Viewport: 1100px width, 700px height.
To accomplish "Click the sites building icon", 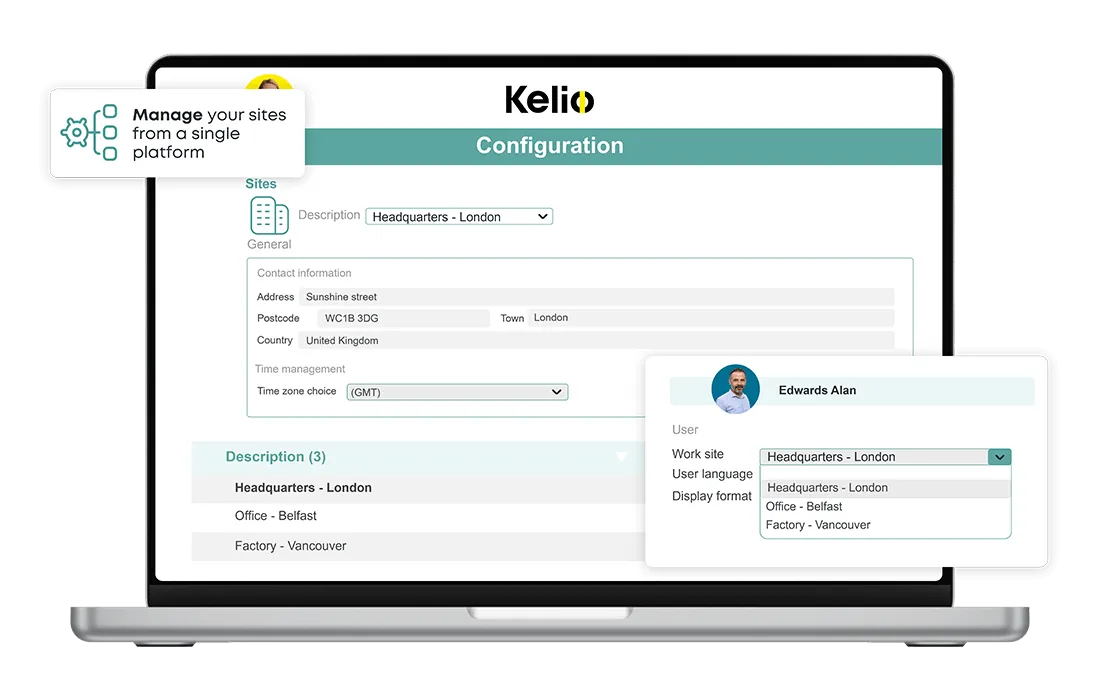I will pos(269,215).
